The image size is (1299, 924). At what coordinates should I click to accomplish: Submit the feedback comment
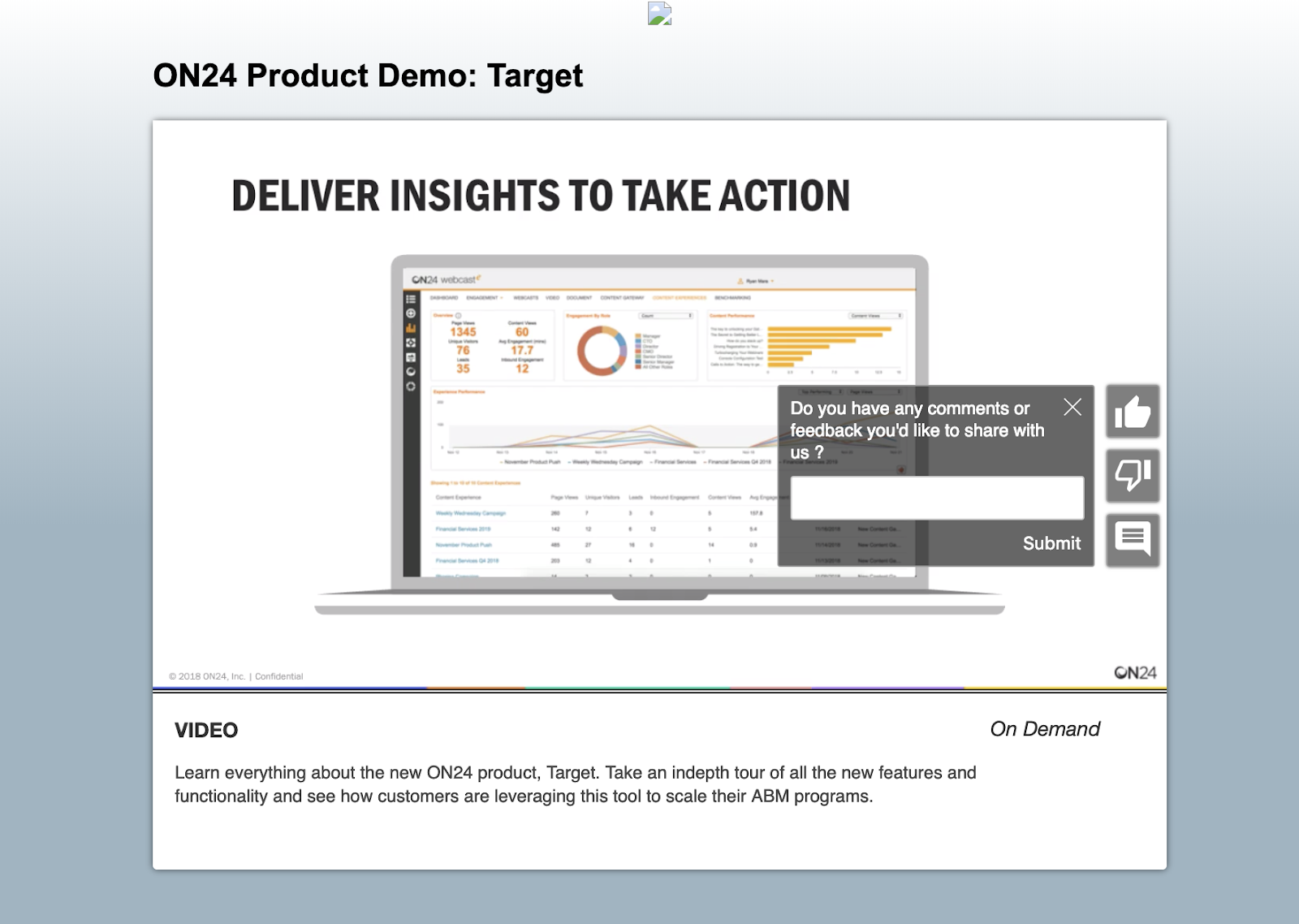tap(1051, 543)
